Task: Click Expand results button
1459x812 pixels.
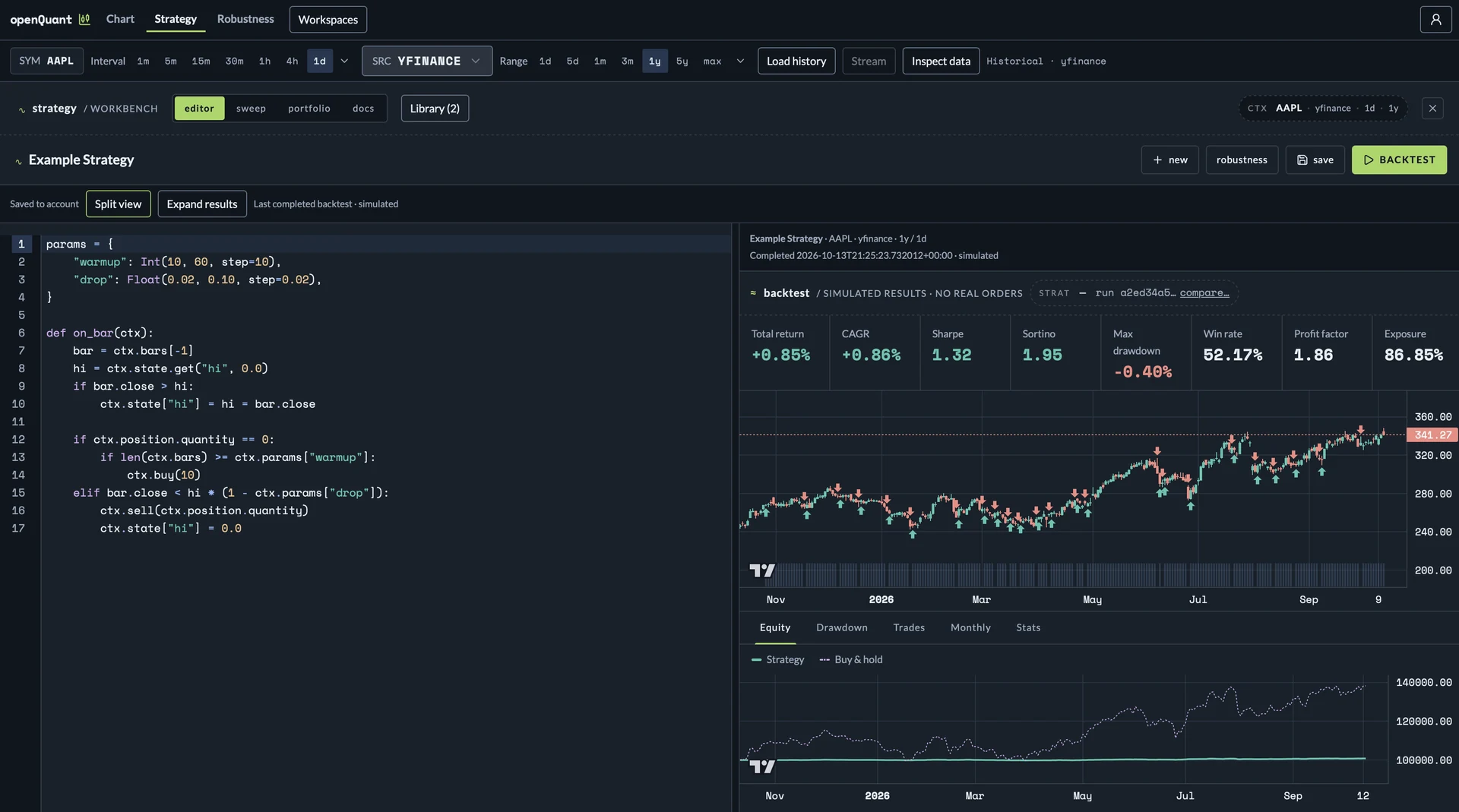Action: point(202,204)
